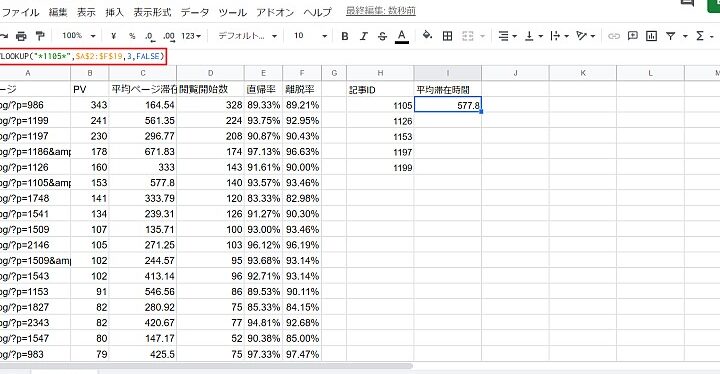720x374 pixels.
Task: Open the 挿入 menu
Action: 114,12
